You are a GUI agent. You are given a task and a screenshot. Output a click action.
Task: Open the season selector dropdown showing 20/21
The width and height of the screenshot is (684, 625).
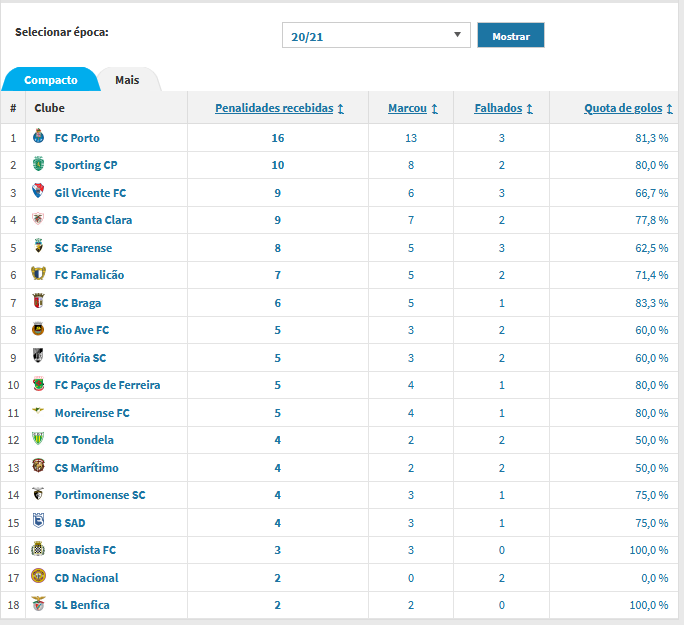click(376, 35)
